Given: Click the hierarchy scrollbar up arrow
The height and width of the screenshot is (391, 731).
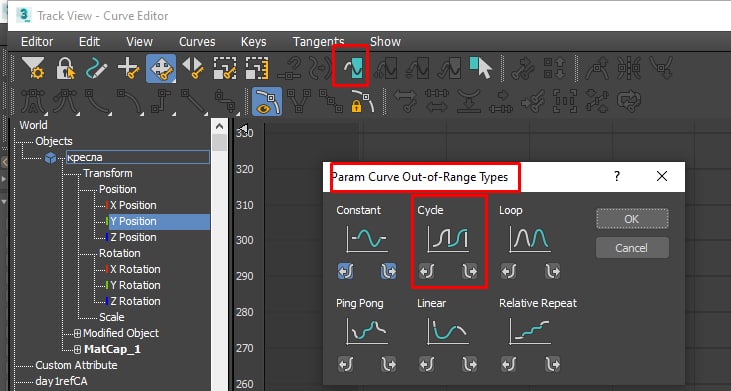Looking at the screenshot, I should pos(219,126).
